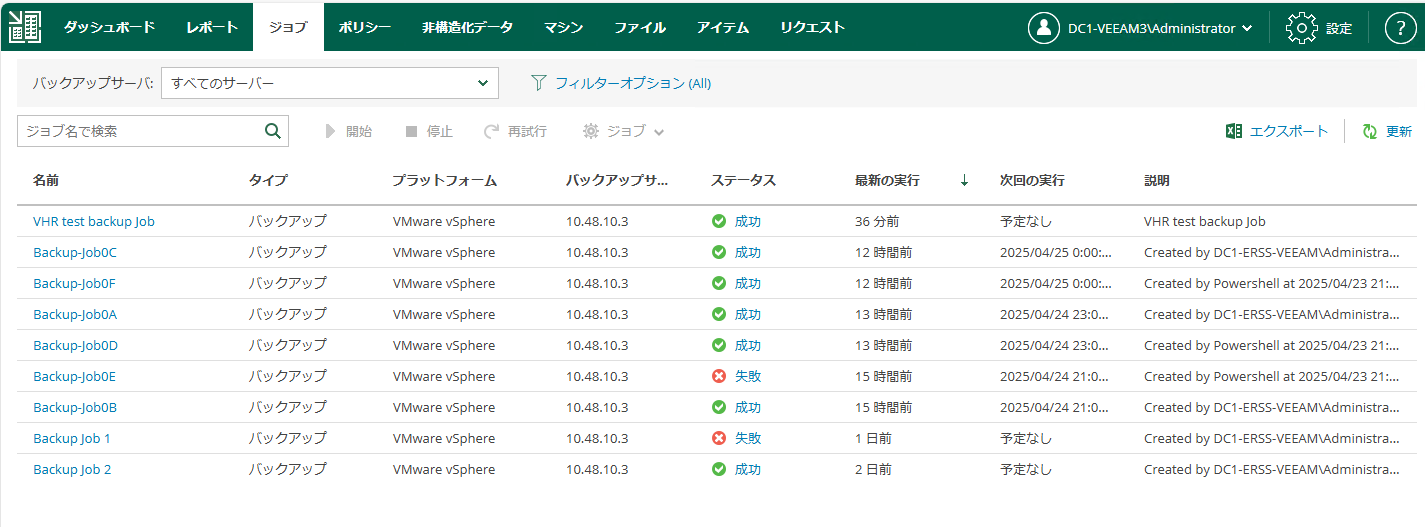Screen dimensions: 1425x527
Task: Click 成功 status link for VHR test backup Job
Action: tap(748, 221)
